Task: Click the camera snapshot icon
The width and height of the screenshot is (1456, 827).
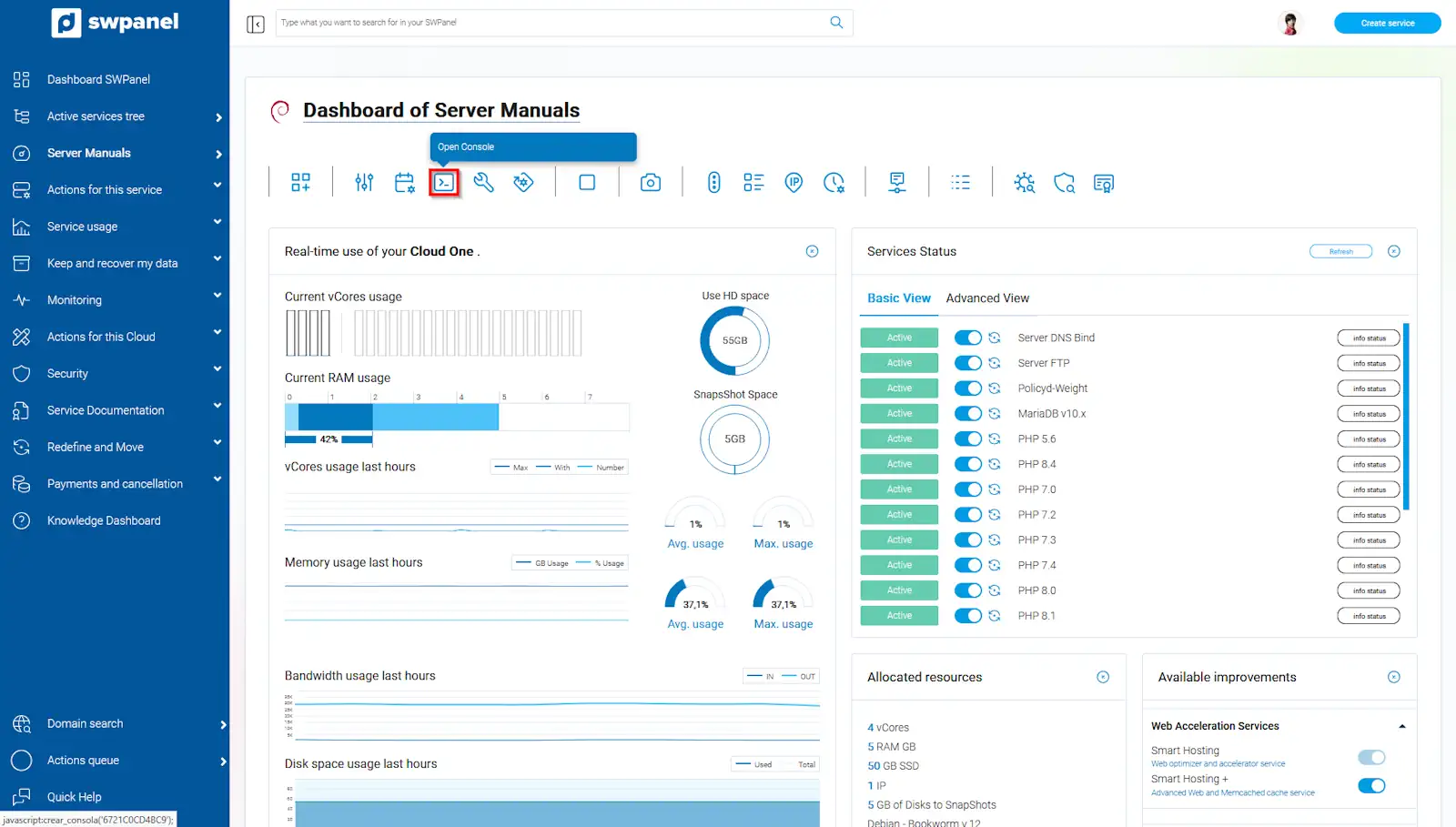Action: [x=651, y=183]
